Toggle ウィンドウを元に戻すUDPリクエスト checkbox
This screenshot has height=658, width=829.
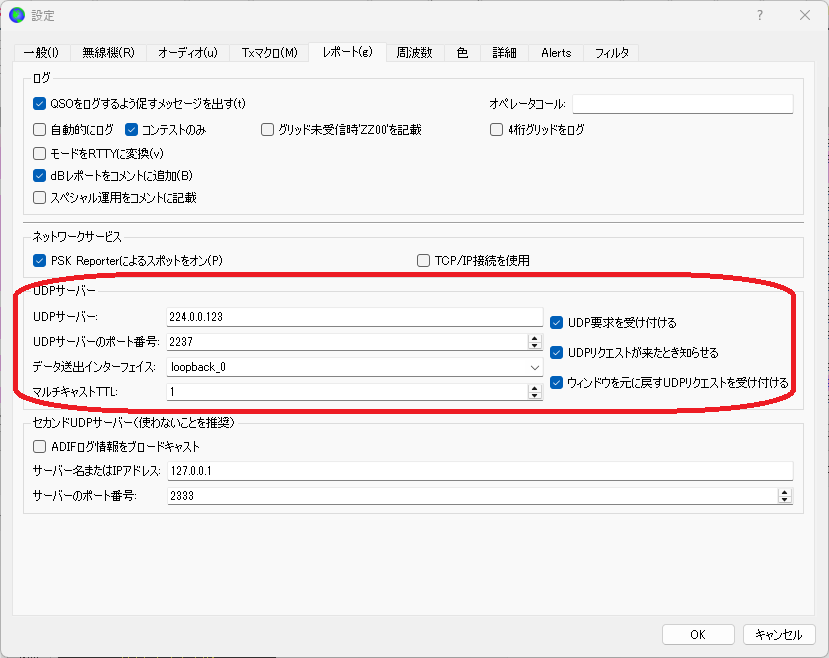[x=556, y=383]
